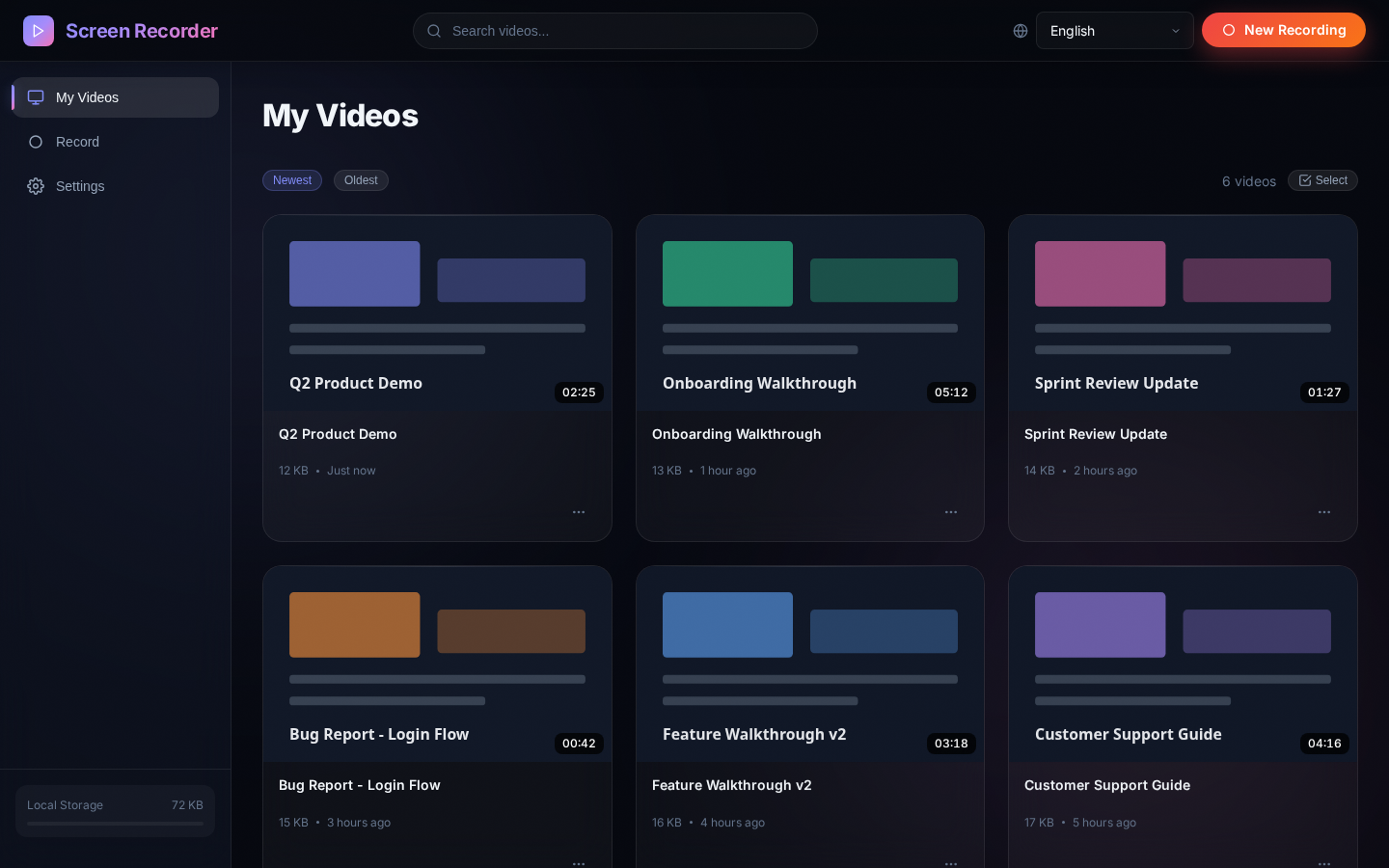1389x868 pixels.
Task: Open more options for Sprint Review Update
Action: (1324, 512)
